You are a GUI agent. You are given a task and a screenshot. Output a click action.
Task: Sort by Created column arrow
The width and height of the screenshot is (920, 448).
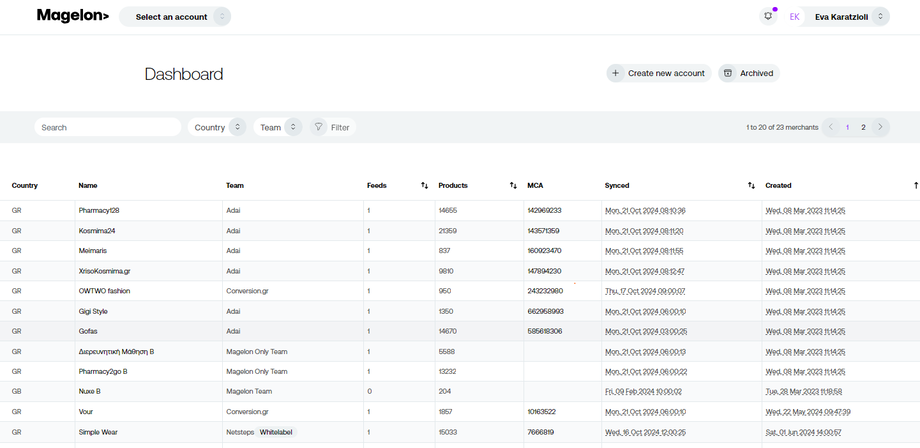915,185
